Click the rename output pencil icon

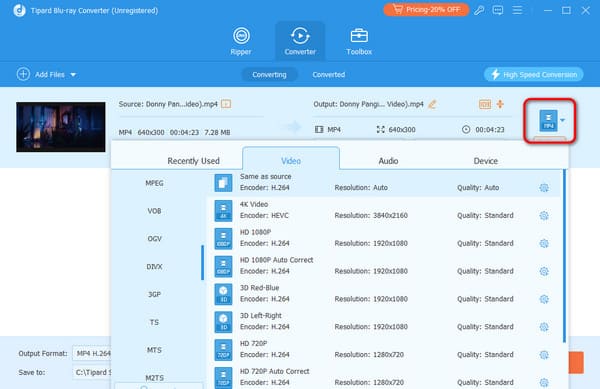pyautogui.click(x=432, y=104)
